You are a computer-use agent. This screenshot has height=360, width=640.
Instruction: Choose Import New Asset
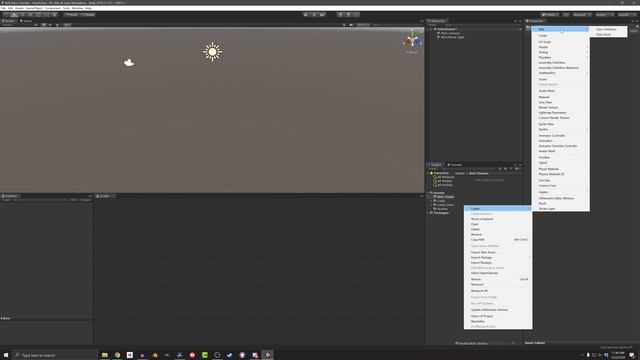tap(498, 252)
